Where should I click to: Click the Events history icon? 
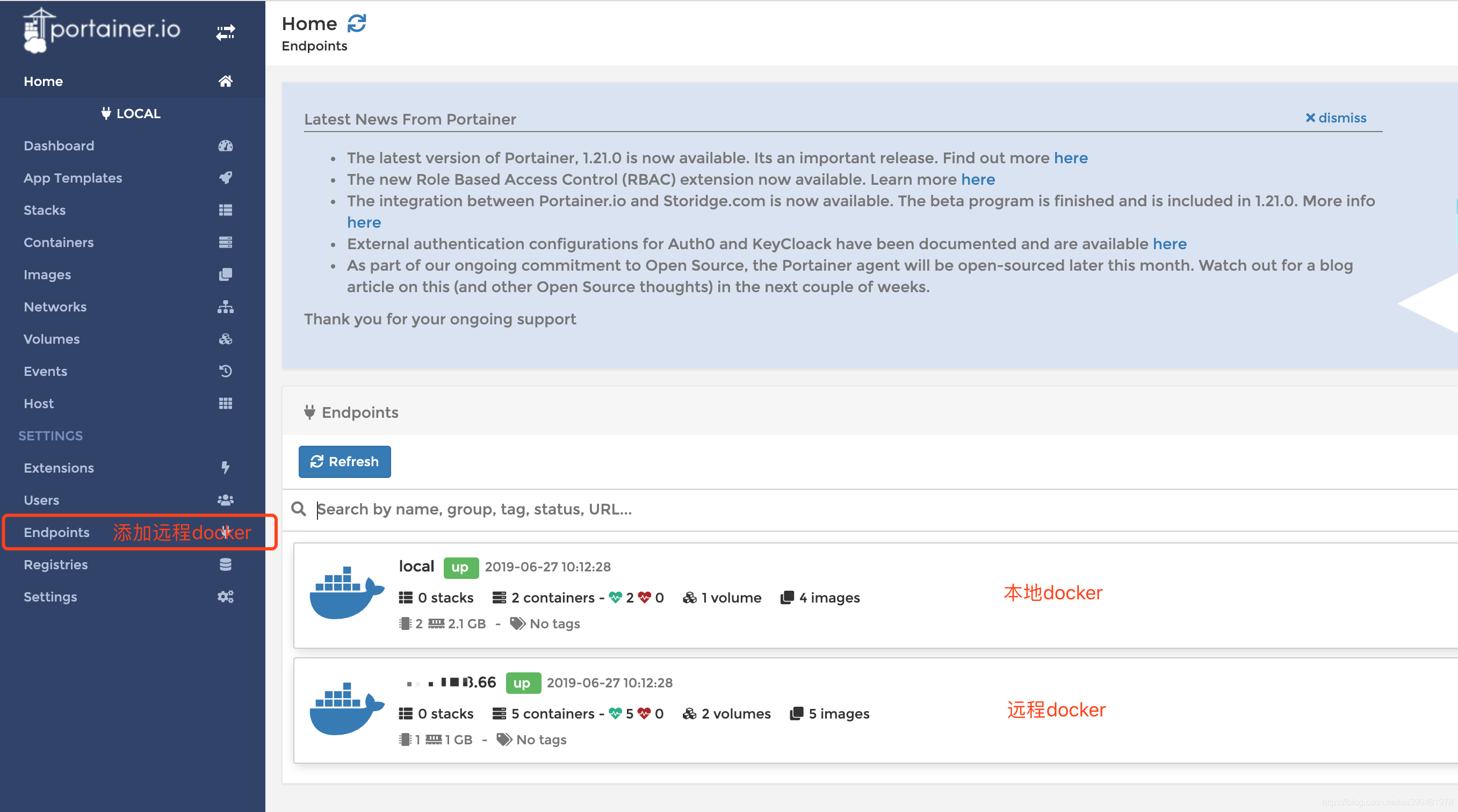point(225,371)
